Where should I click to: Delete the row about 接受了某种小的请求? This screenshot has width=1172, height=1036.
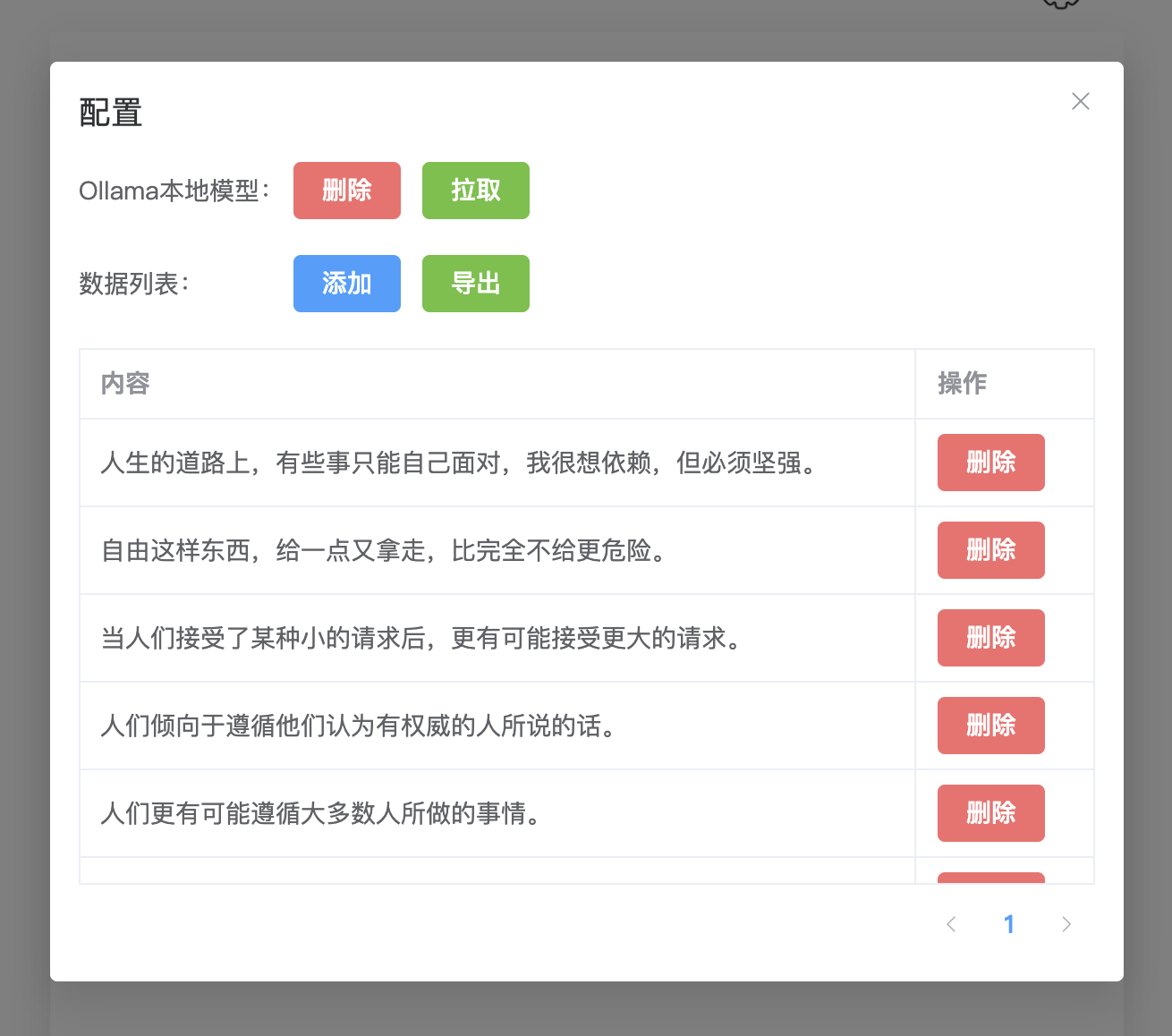pos(990,638)
